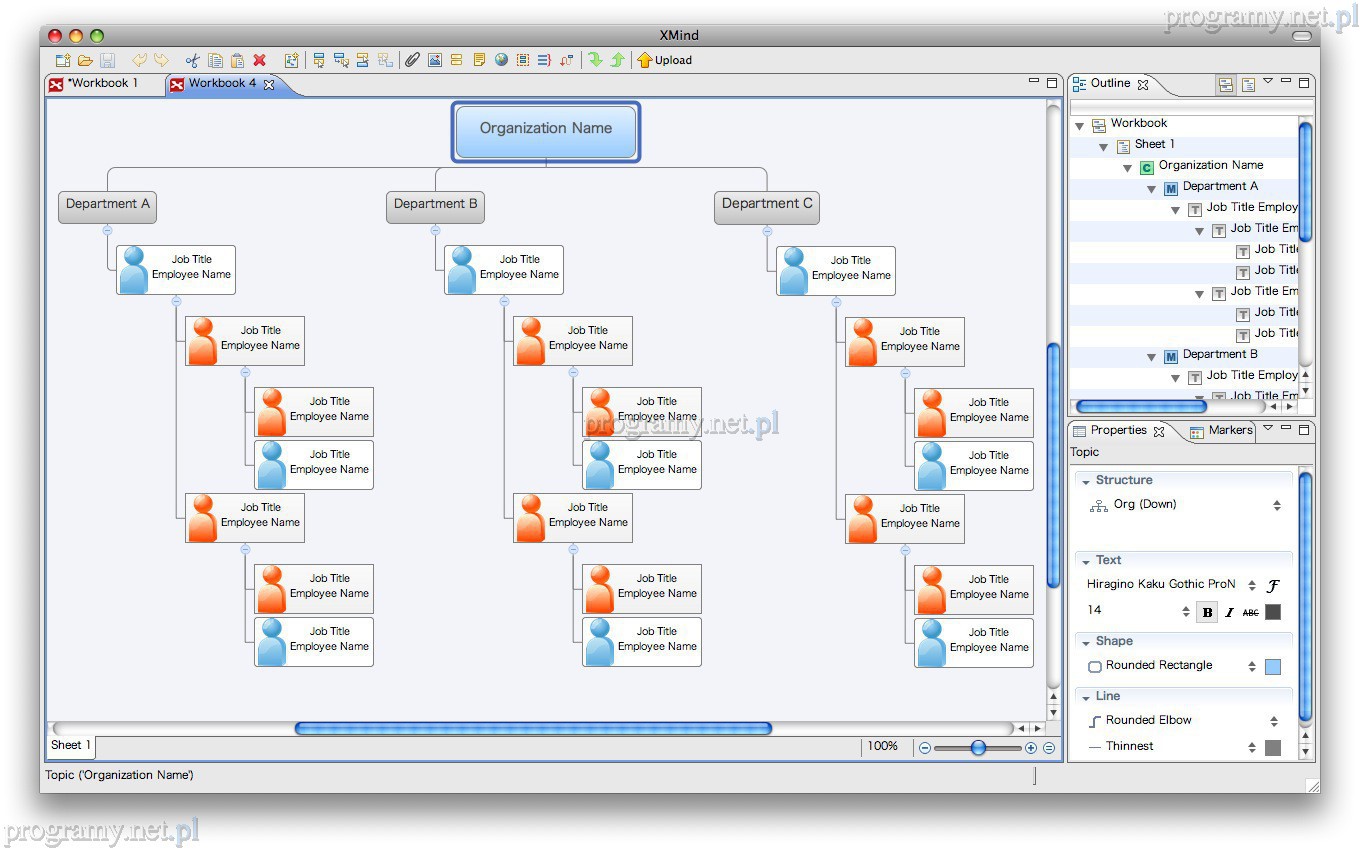Click the Hyperlink globe icon
Screen dimensions: 1360x848
(x=501, y=60)
